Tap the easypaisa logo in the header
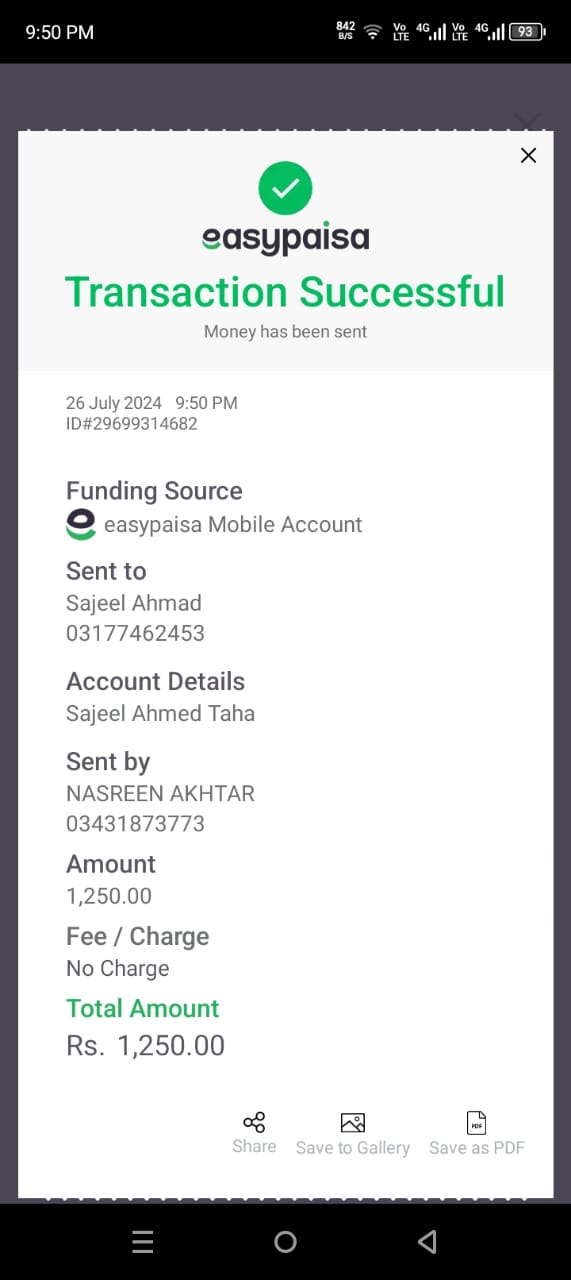The height and width of the screenshot is (1280, 571). (x=285, y=239)
